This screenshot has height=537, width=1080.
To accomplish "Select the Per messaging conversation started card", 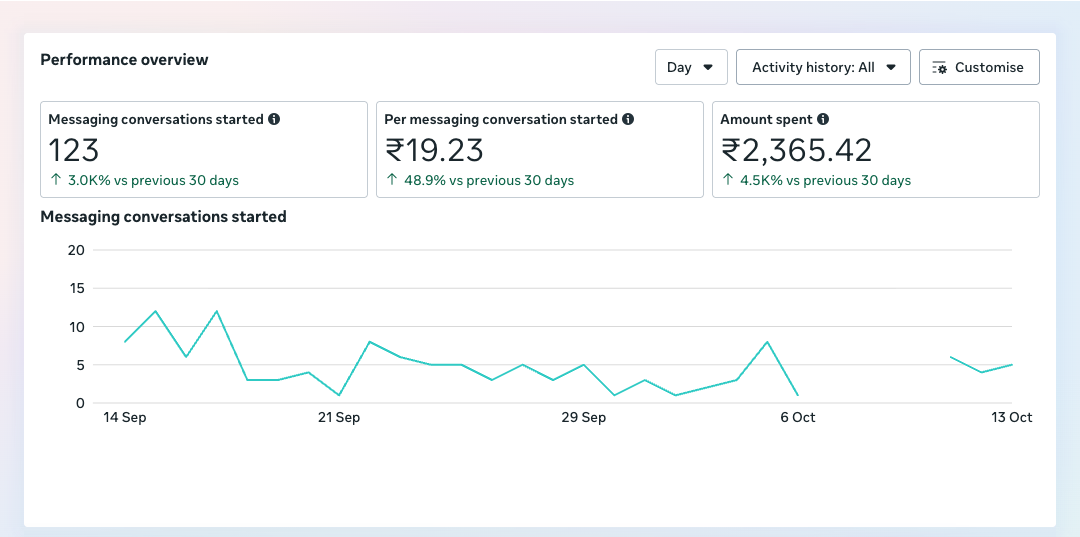I will coord(539,149).
